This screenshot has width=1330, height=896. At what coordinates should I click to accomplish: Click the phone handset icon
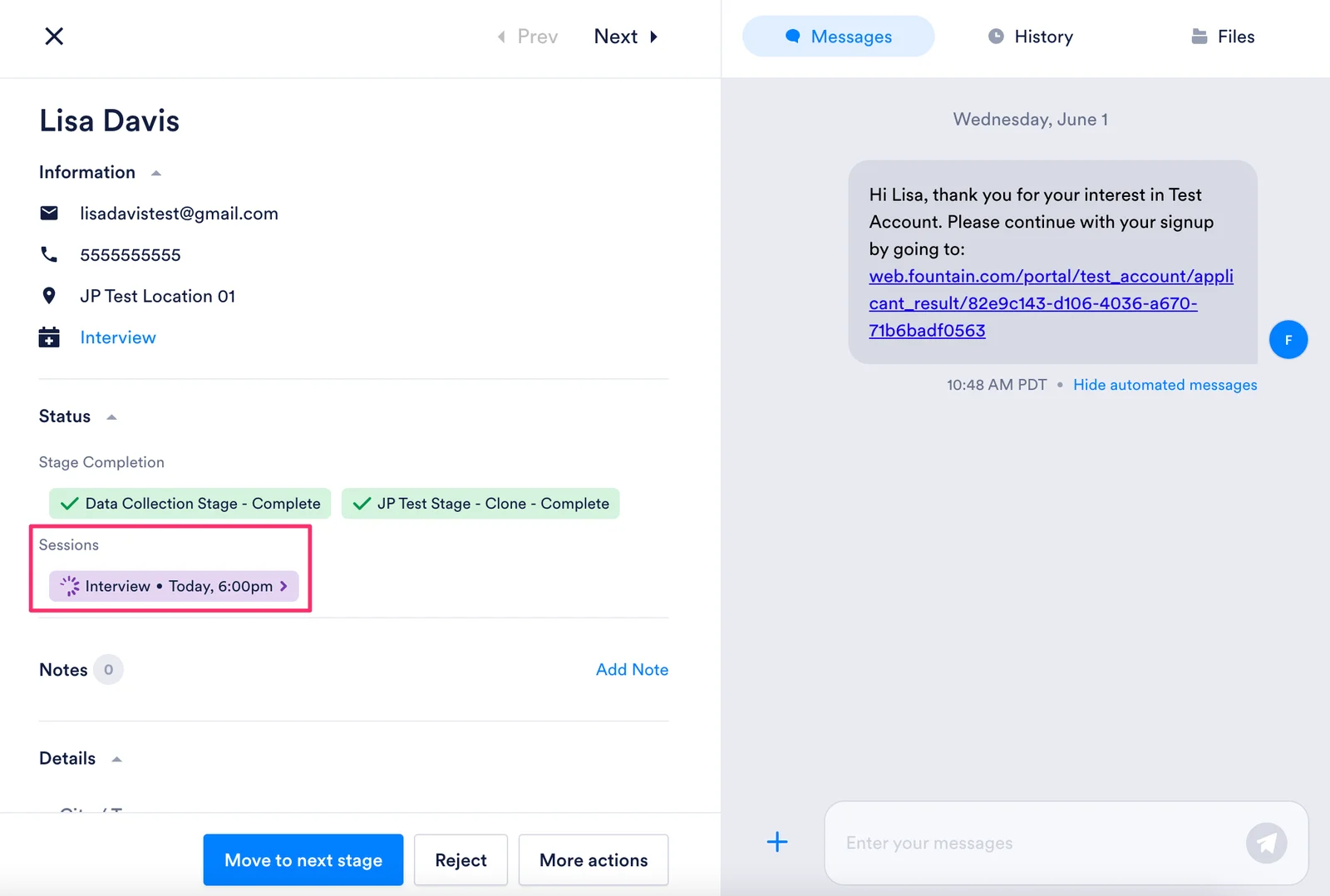(49, 254)
